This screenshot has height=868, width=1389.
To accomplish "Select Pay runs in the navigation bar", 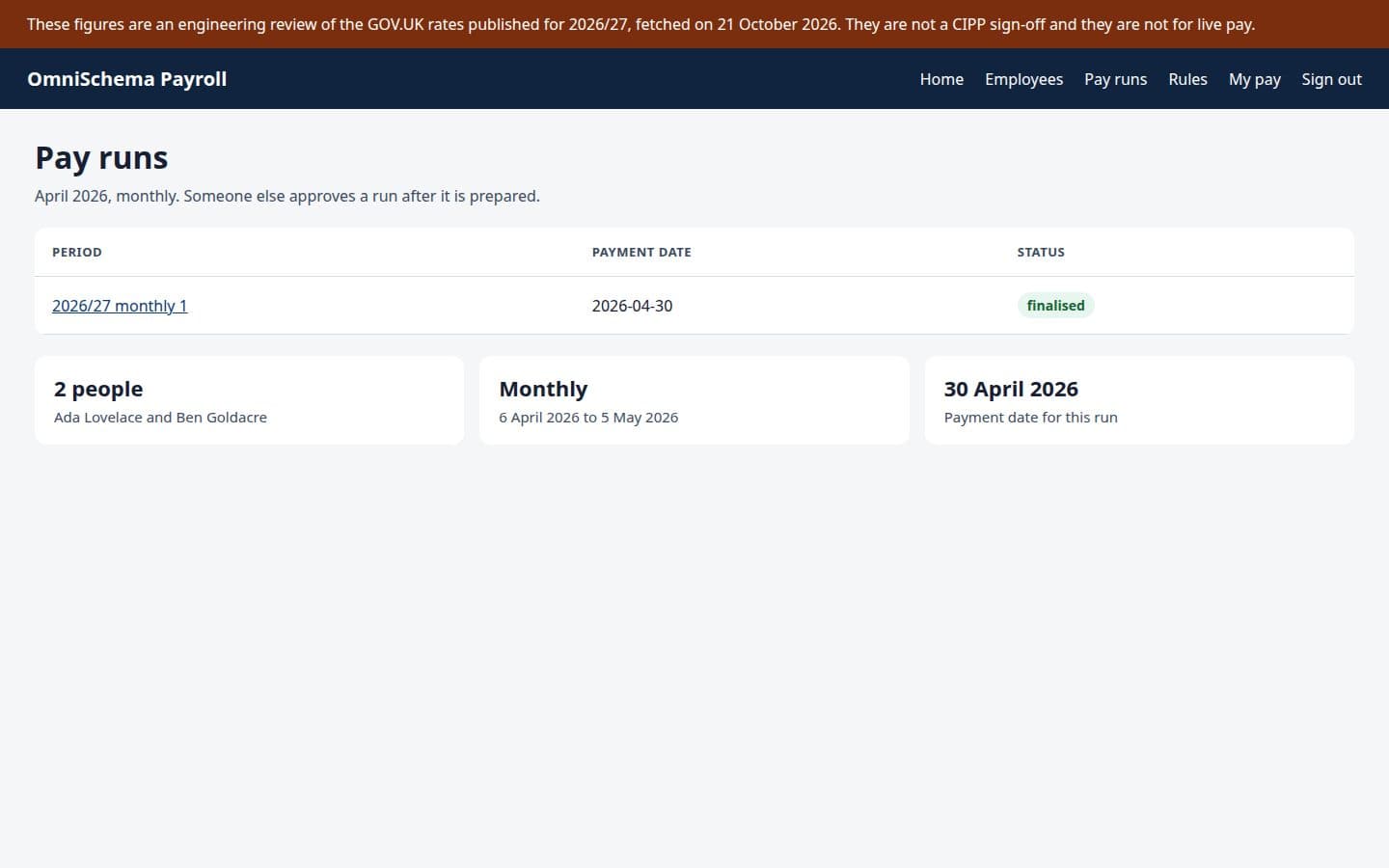I will (1115, 79).
